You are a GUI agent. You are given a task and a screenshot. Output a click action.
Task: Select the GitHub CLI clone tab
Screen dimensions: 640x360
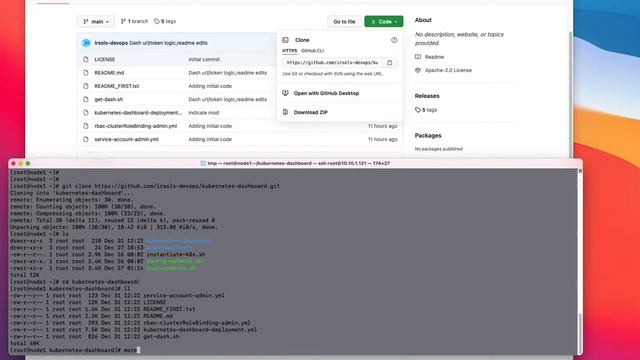coord(312,51)
